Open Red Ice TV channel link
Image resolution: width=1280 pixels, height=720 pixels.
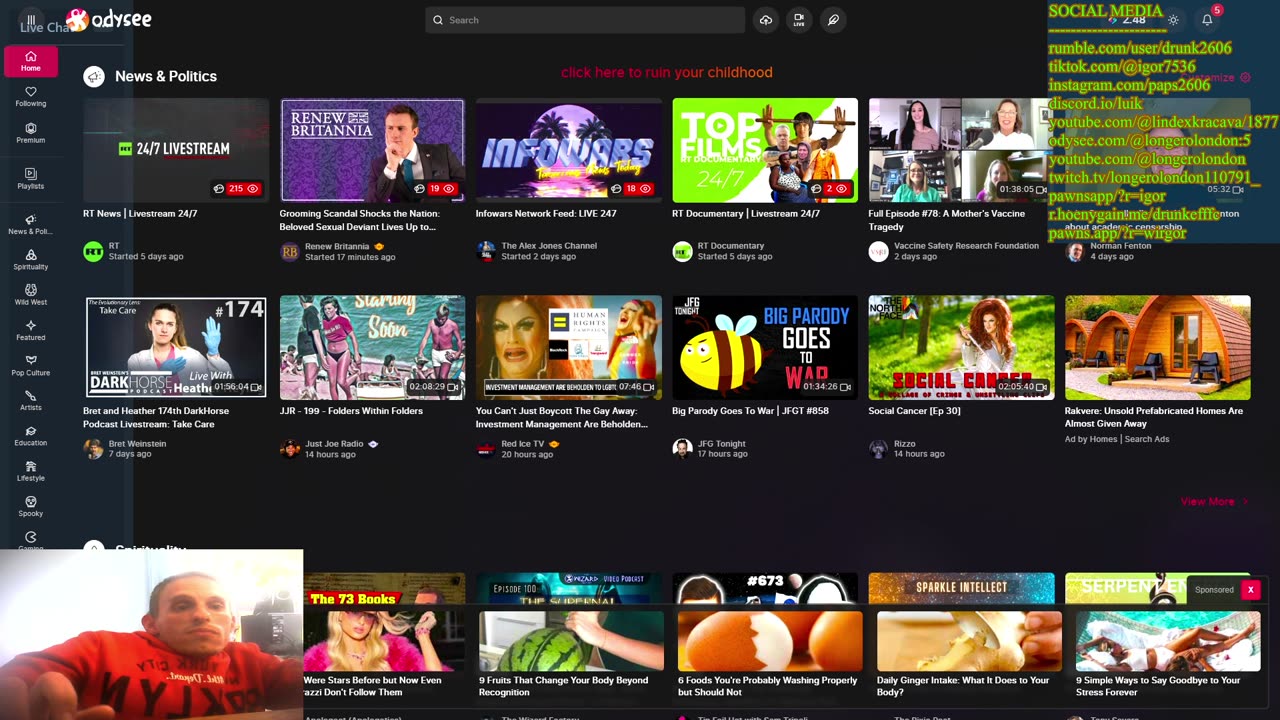tap(522, 444)
